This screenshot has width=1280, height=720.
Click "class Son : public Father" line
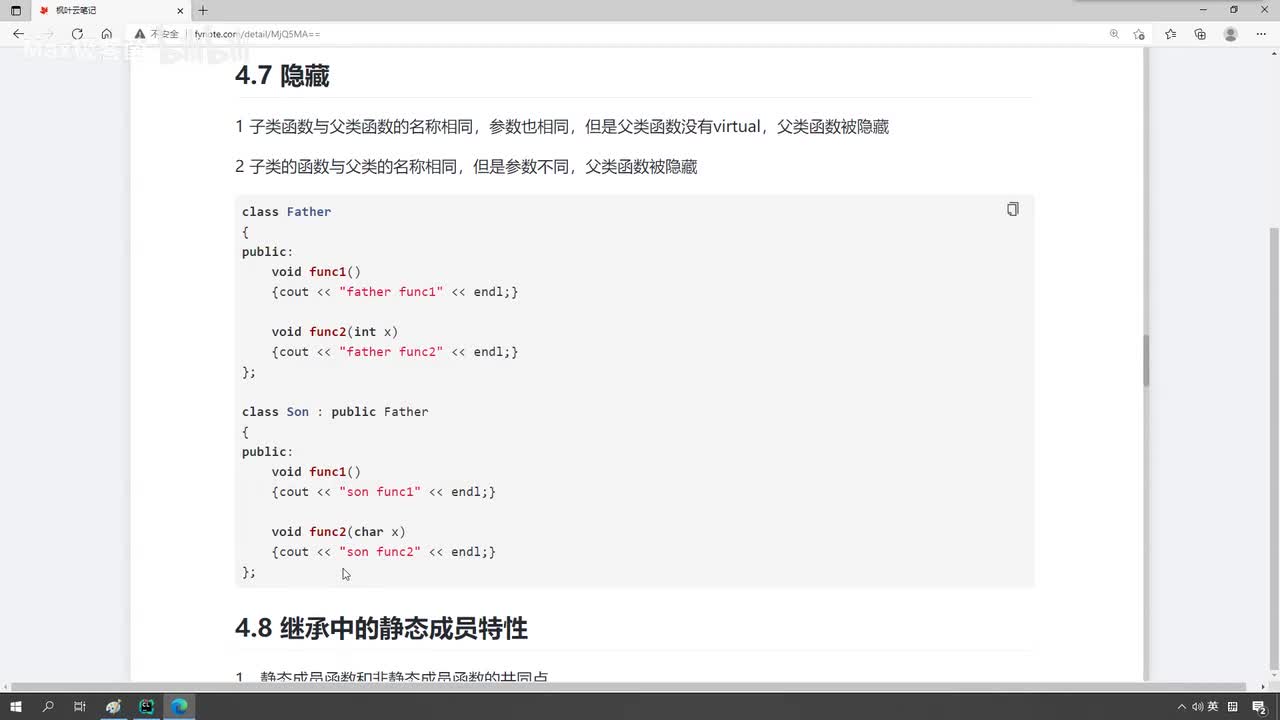click(335, 412)
